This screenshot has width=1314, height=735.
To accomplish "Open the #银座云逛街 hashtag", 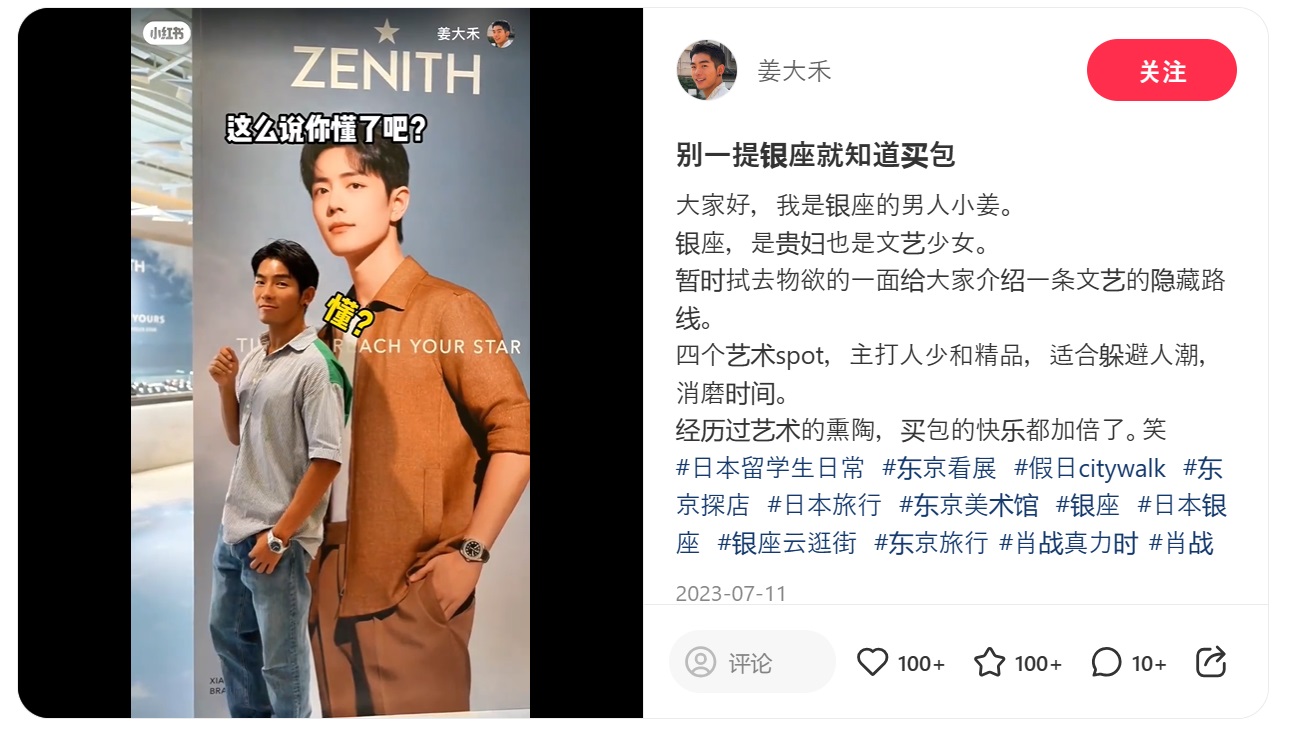I will coord(787,543).
